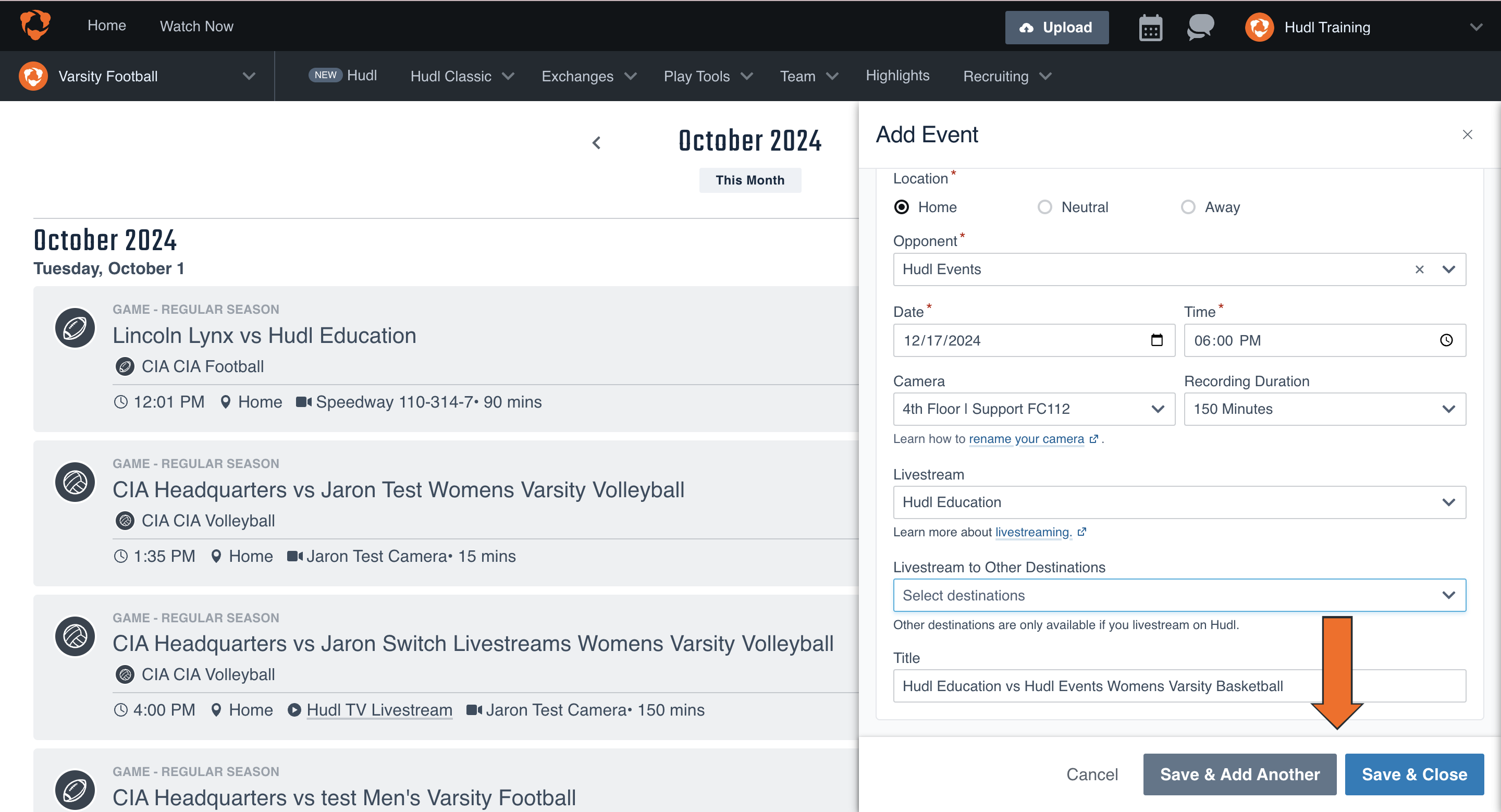Open the rename your camera link
Screen dimensions: 1501x812
coord(1026,439)
